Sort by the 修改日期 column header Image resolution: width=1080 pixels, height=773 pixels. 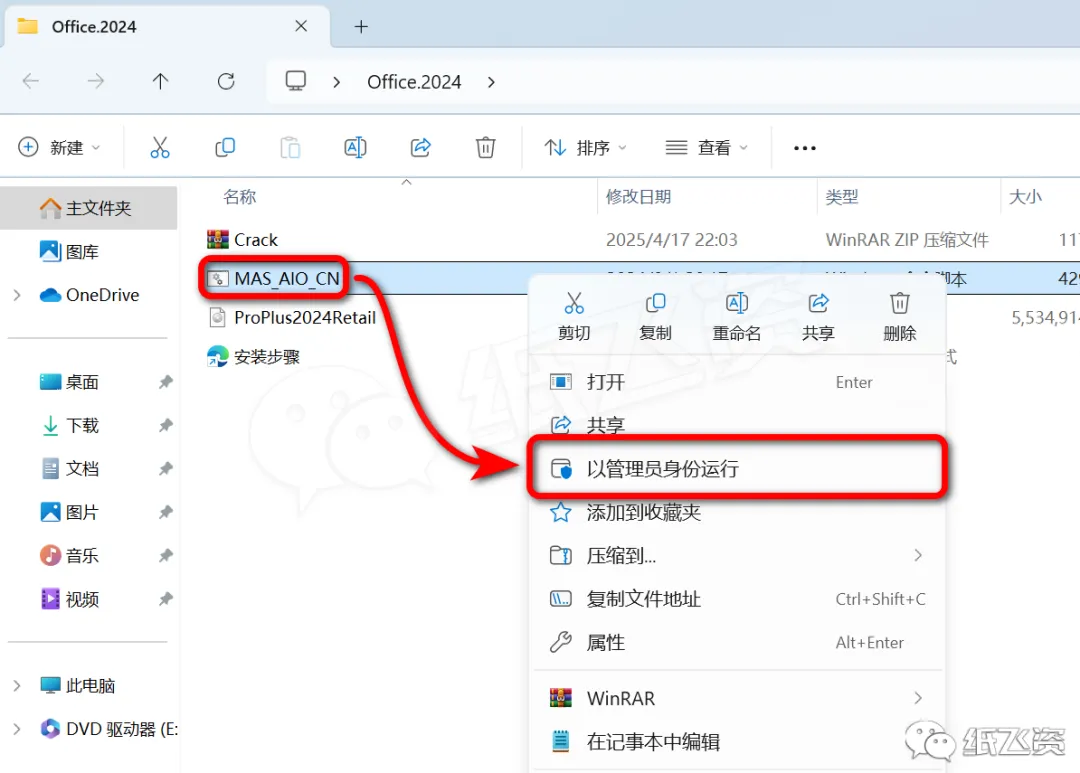pyautogui.click(x=638, y=196)
